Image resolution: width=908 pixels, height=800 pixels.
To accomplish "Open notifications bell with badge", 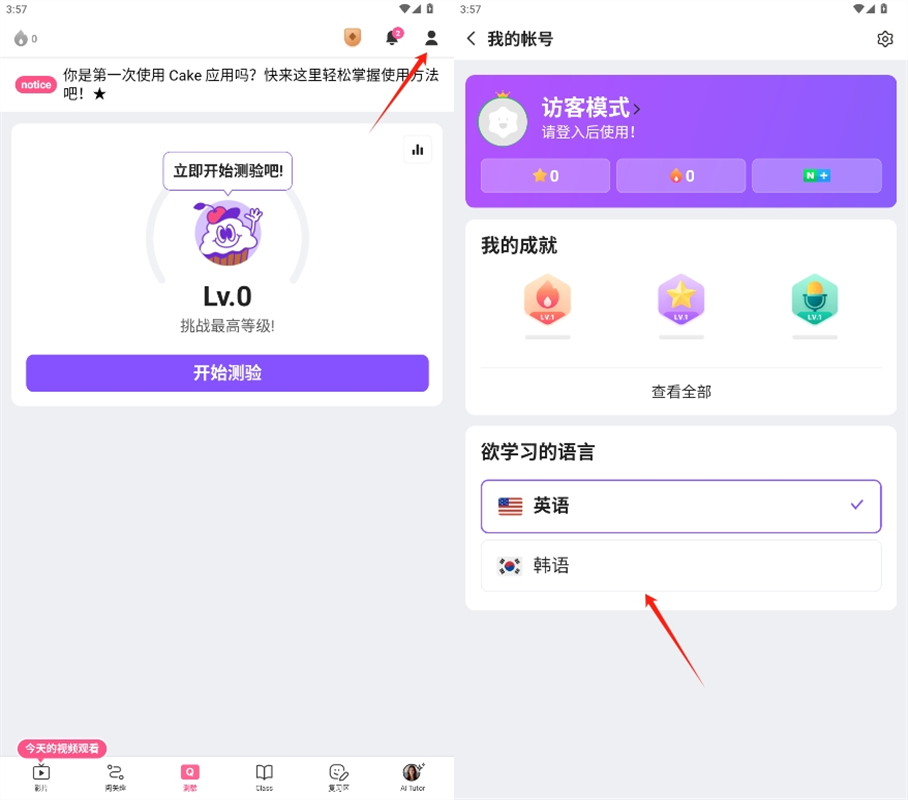I will 394,37.
